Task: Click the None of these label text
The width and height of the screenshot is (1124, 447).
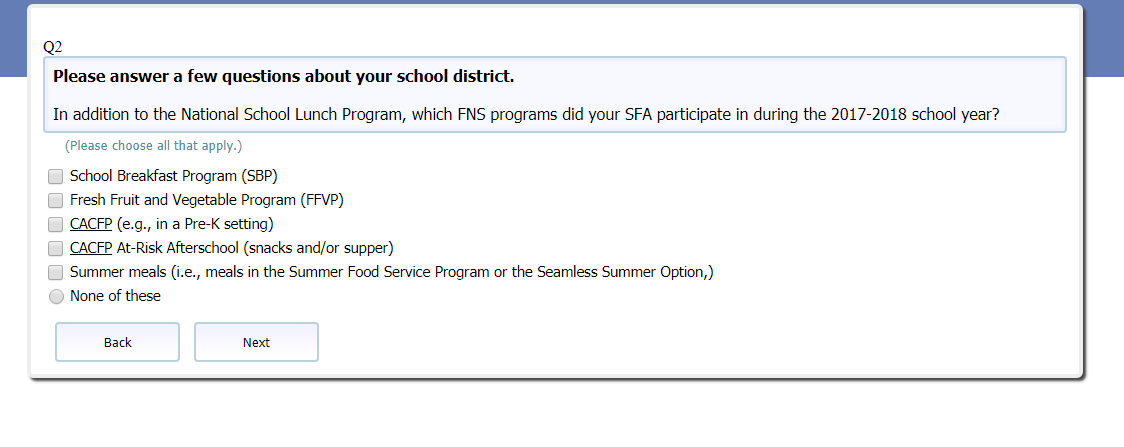Action: [115, 296]
